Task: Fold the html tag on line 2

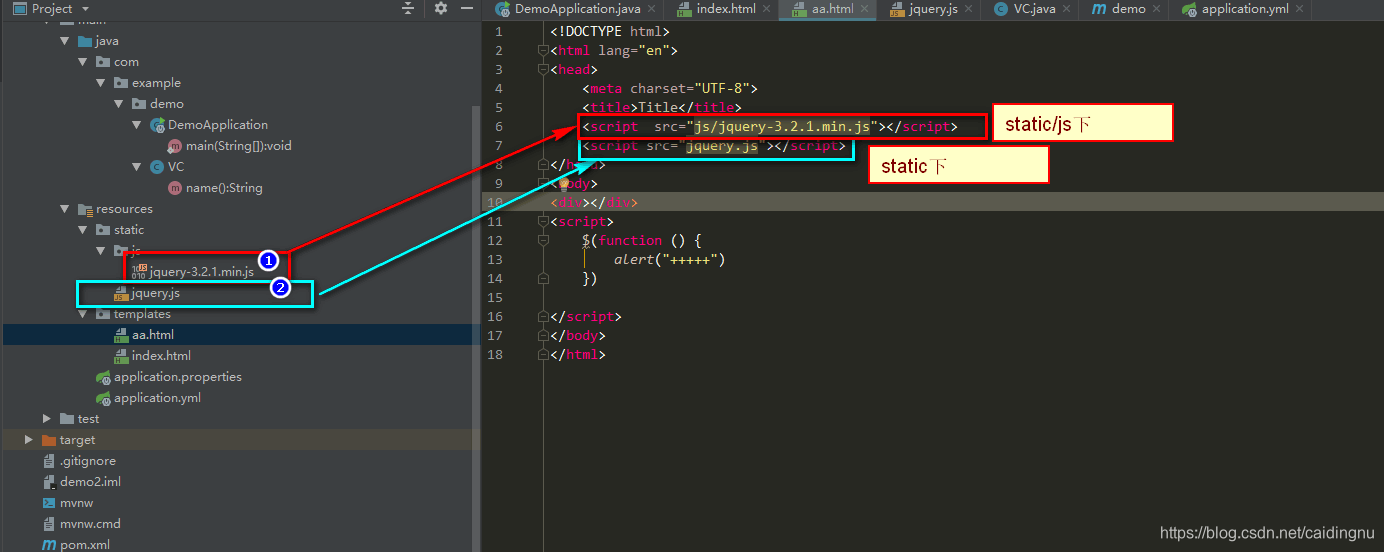Action: 544,51
